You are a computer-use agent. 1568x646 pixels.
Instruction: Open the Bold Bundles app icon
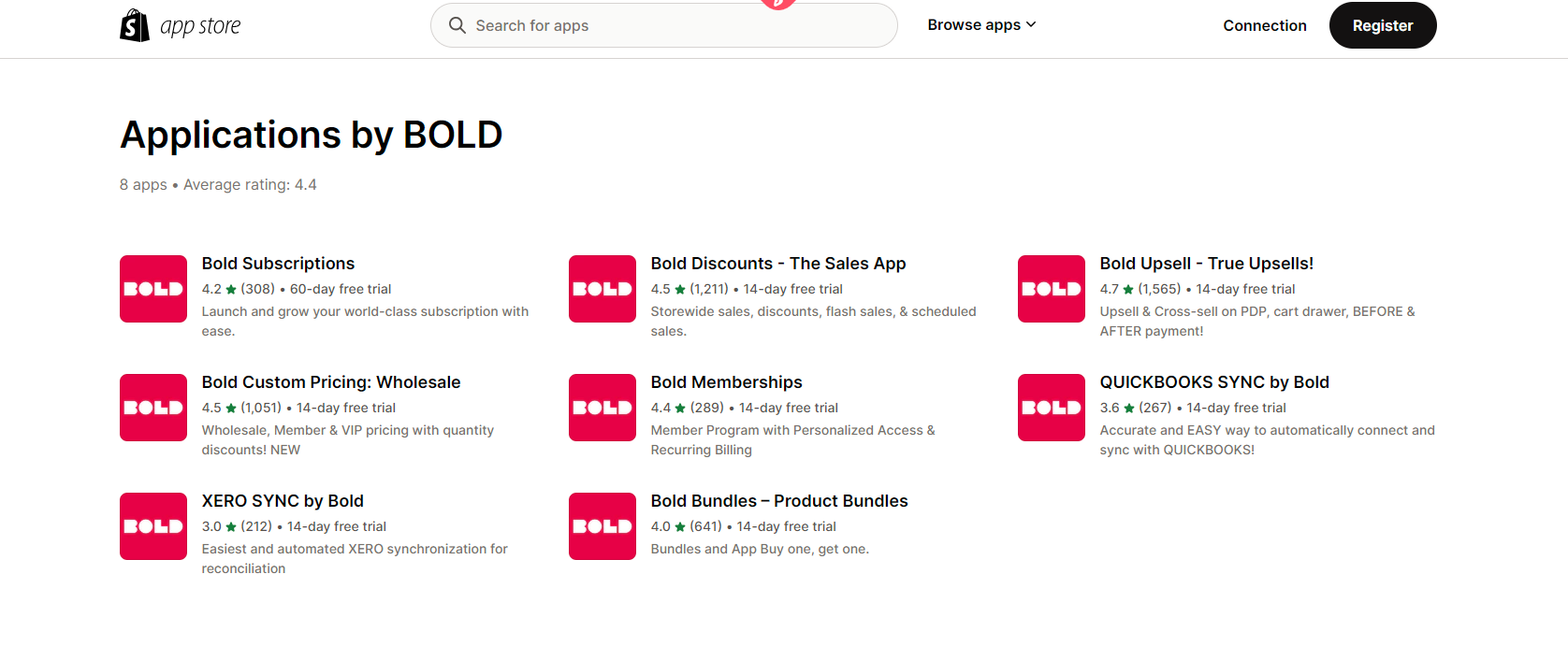(x=603, y=526)
